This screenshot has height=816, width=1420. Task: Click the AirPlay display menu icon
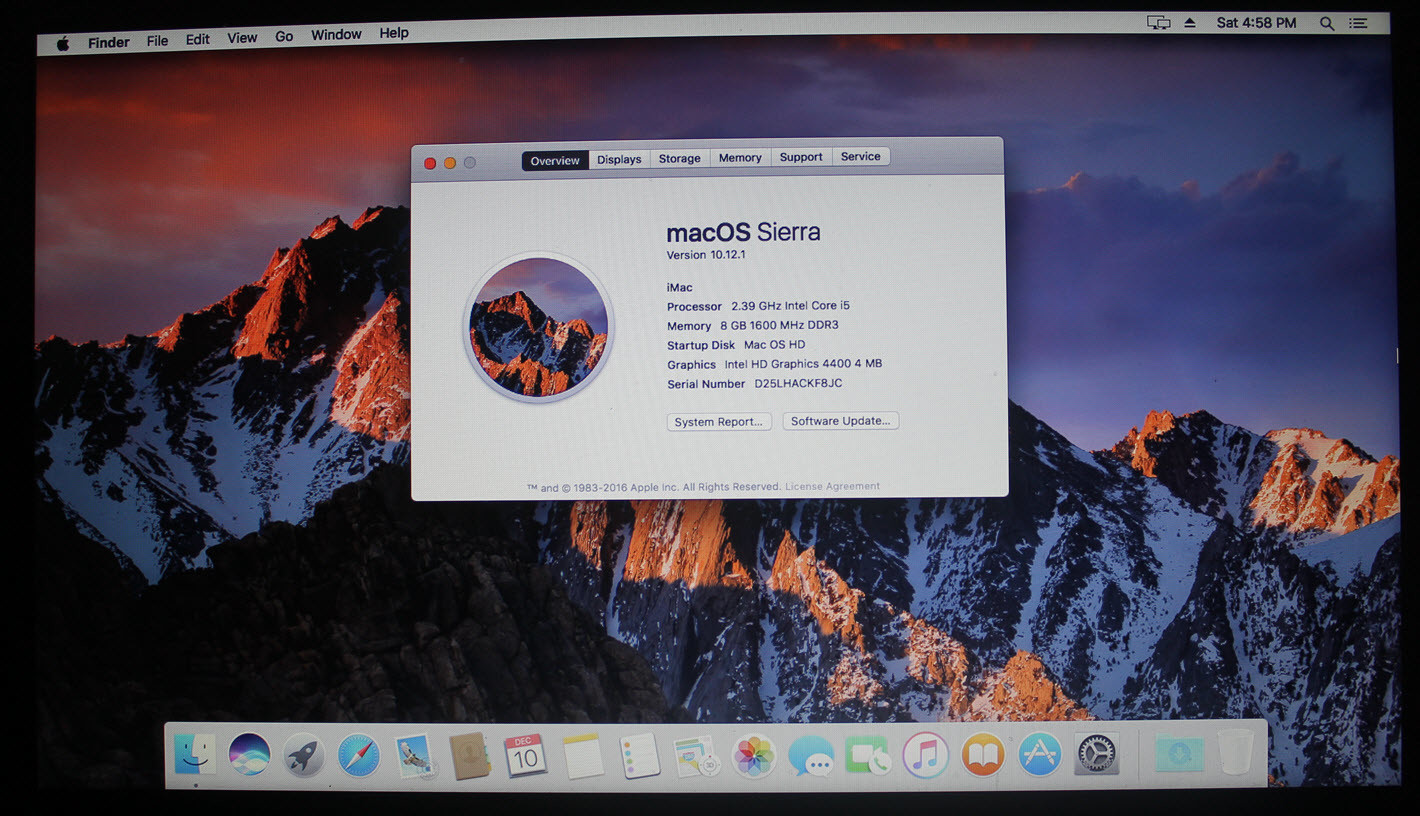pos(1158,23)
